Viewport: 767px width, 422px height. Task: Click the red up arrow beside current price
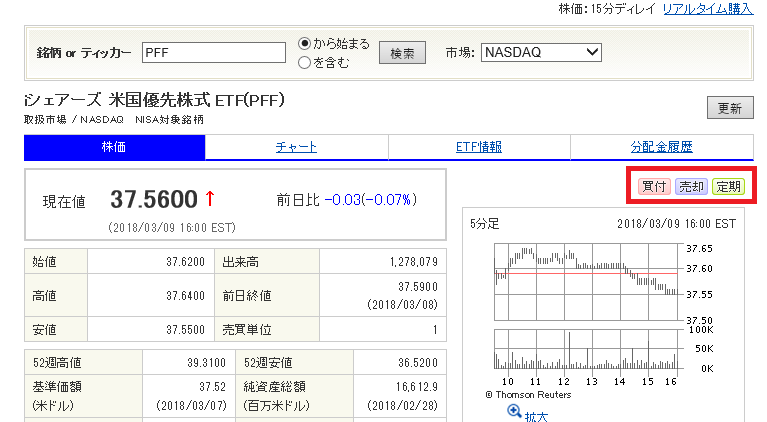[210, 198]
